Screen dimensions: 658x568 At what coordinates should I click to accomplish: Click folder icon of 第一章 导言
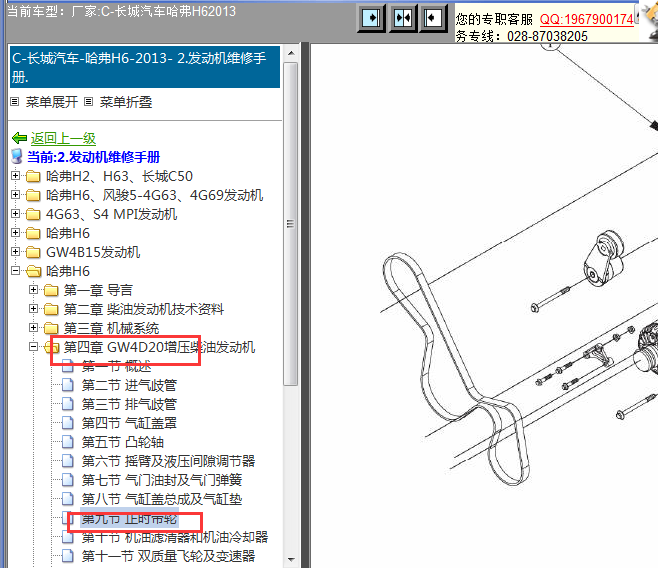point(51,290)
